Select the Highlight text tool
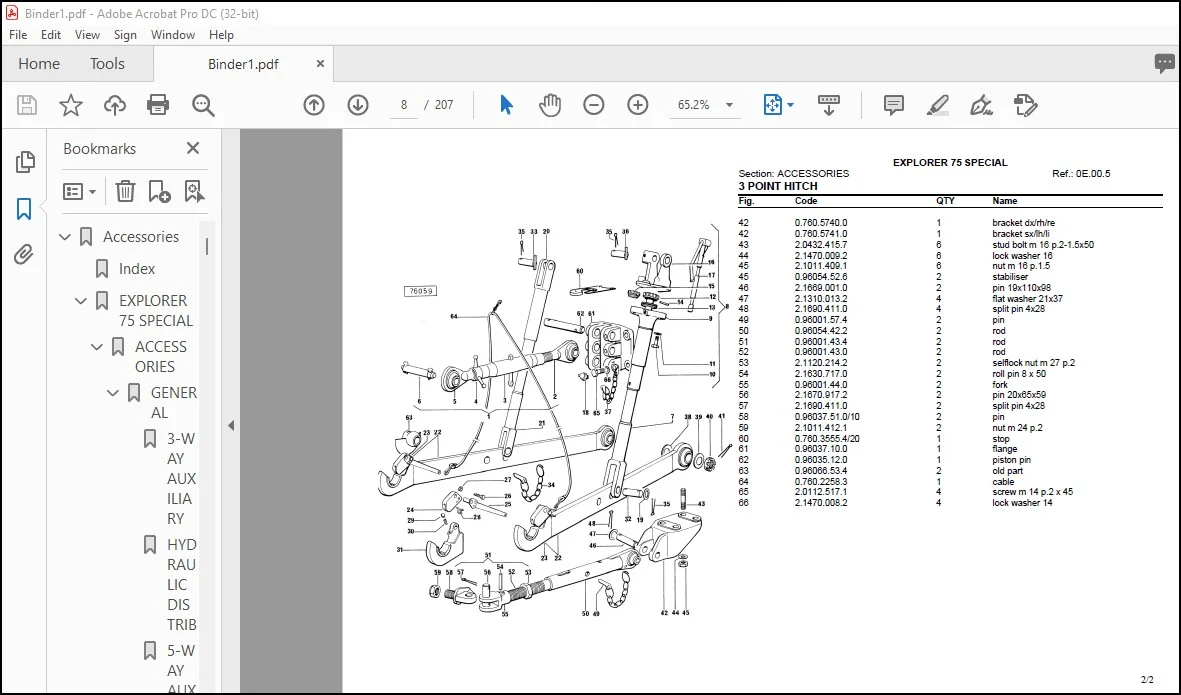 click(938, 105)
